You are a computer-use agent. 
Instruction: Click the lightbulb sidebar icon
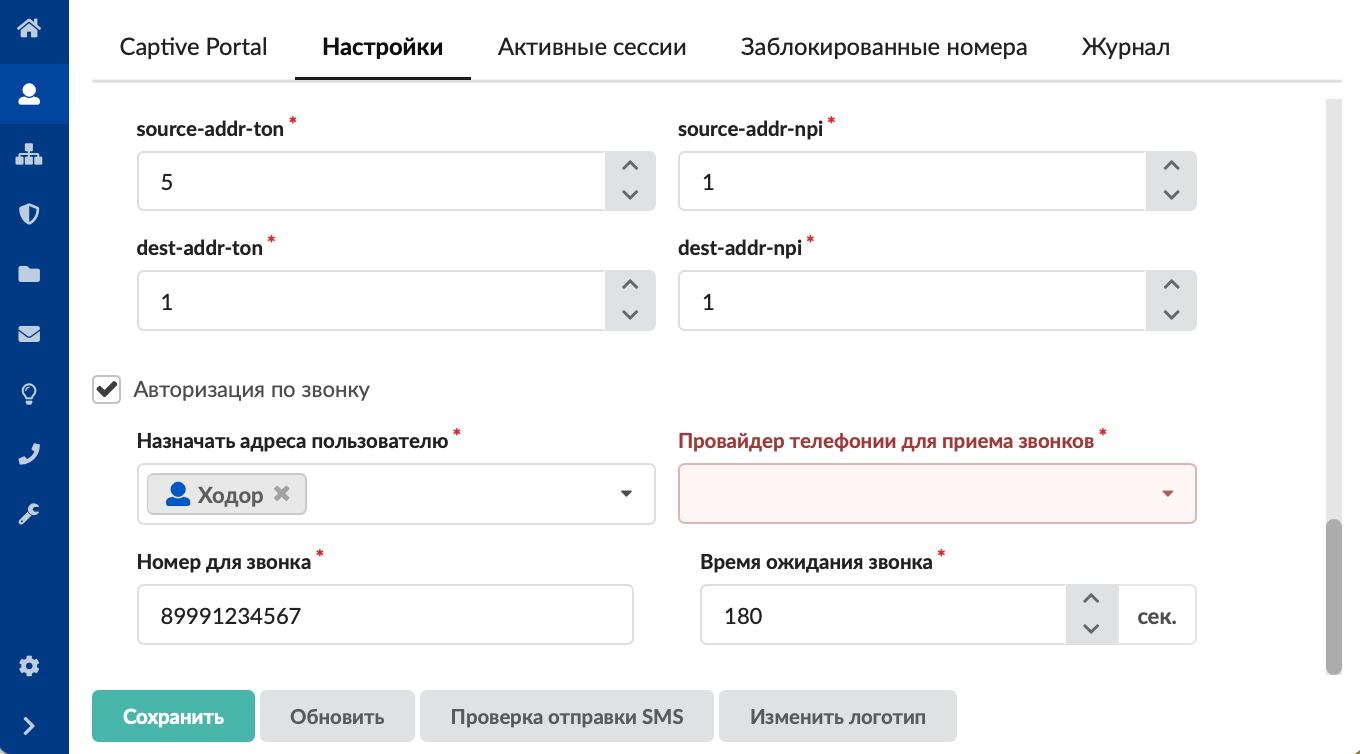pyautogui.click(x=29, y=394)
